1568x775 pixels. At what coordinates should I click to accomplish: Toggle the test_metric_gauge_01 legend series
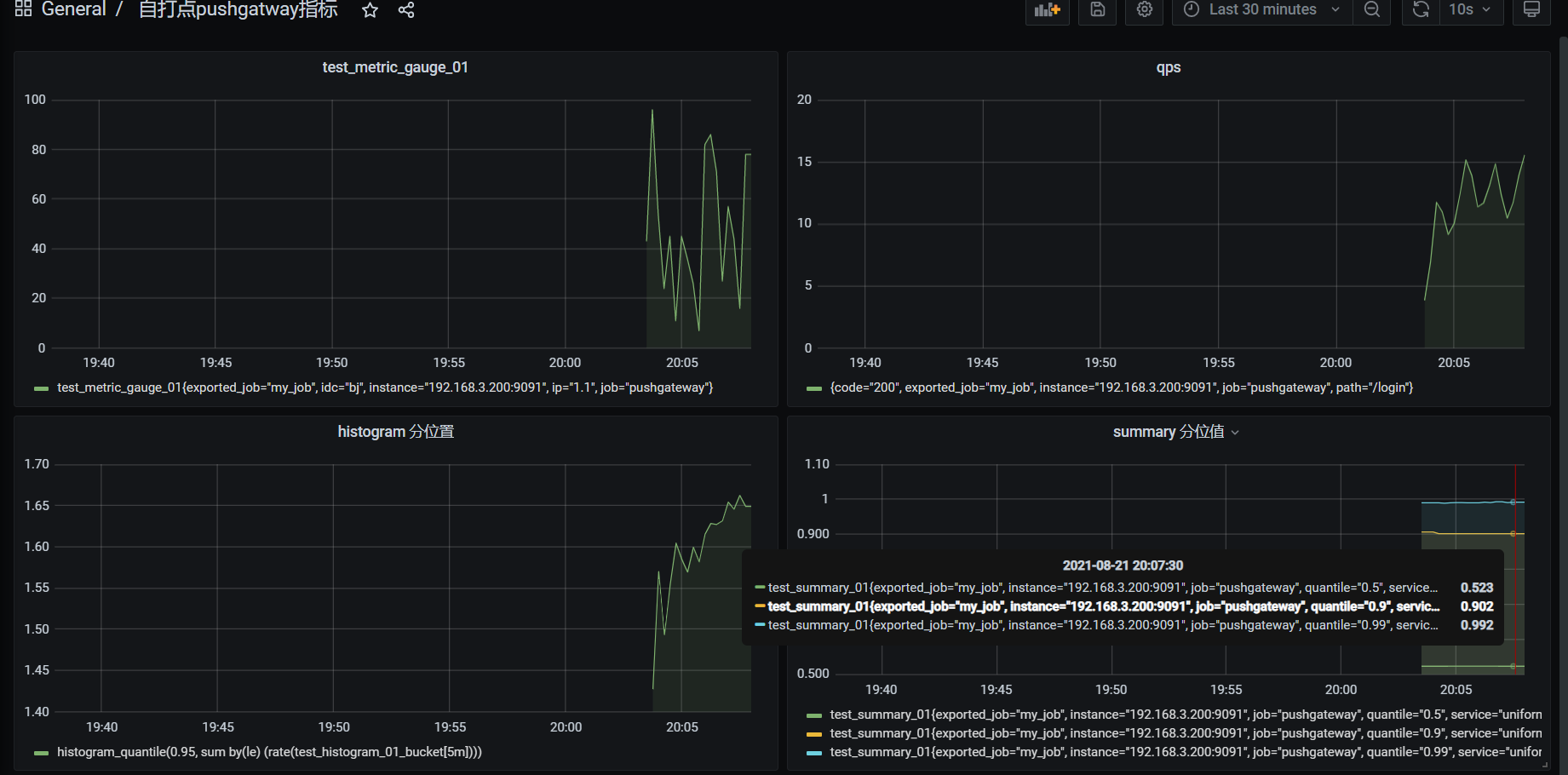tap(385, 387)
